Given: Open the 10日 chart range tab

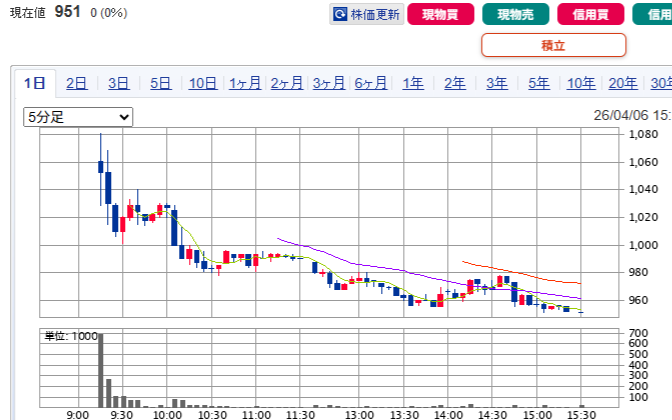Looking at the screenshot, I should 203,83.
